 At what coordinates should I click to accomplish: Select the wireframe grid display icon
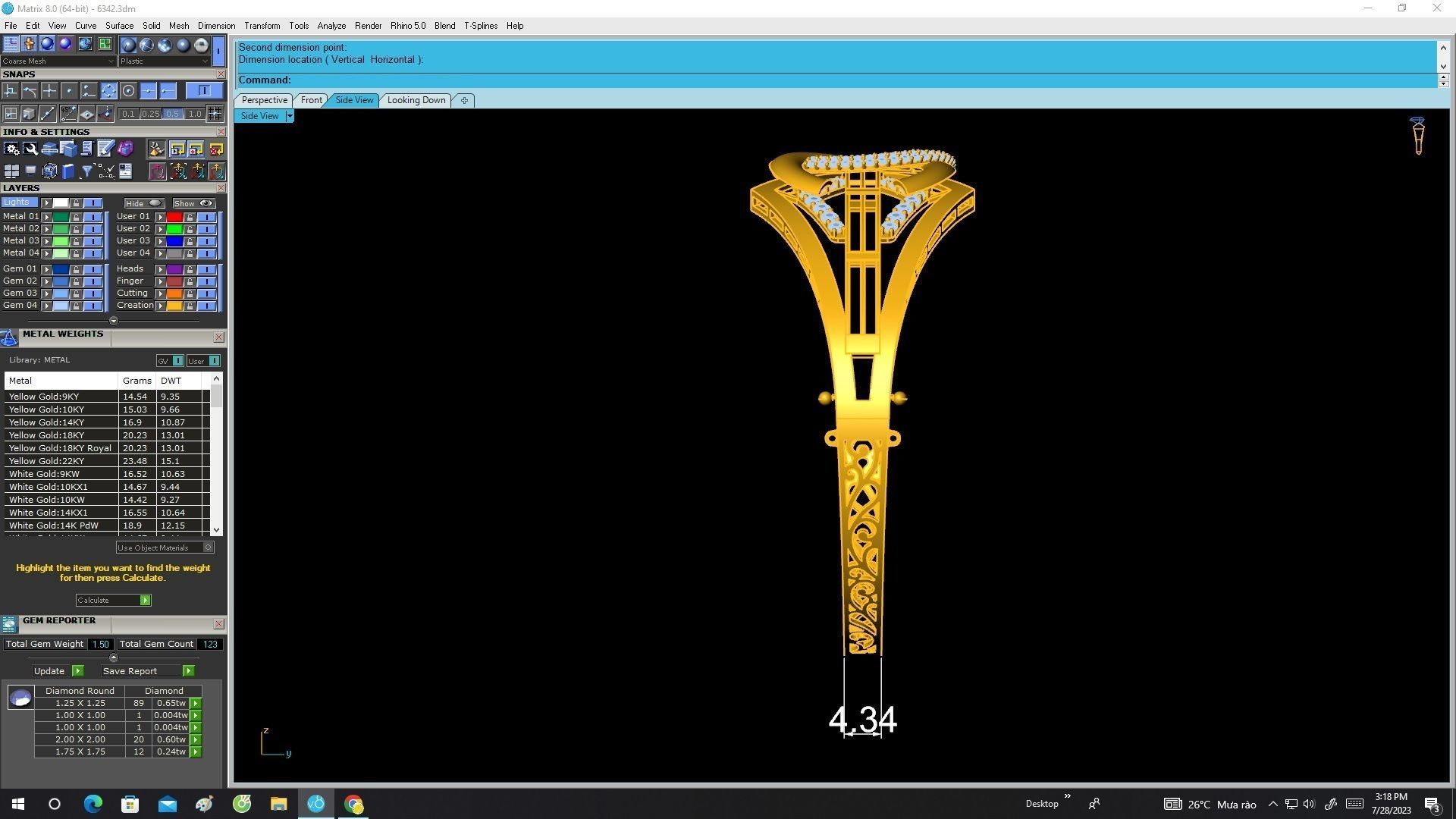11,44
